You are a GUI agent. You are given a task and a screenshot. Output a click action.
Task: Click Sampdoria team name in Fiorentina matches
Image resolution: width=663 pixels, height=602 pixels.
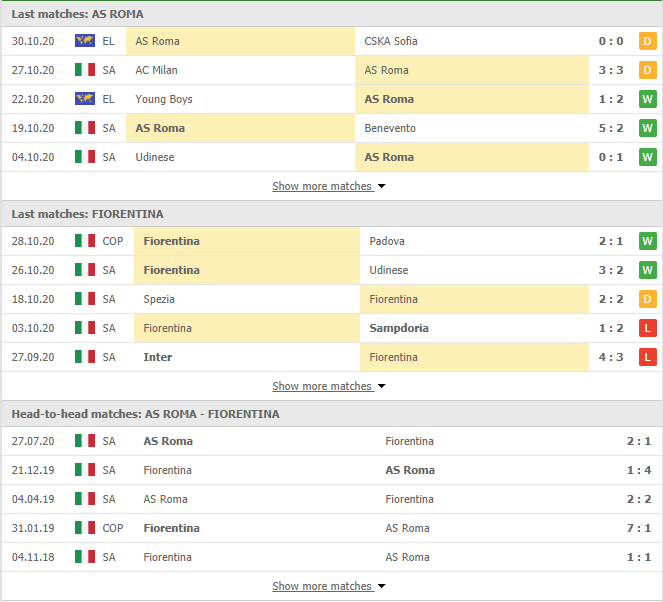point(399,328)
